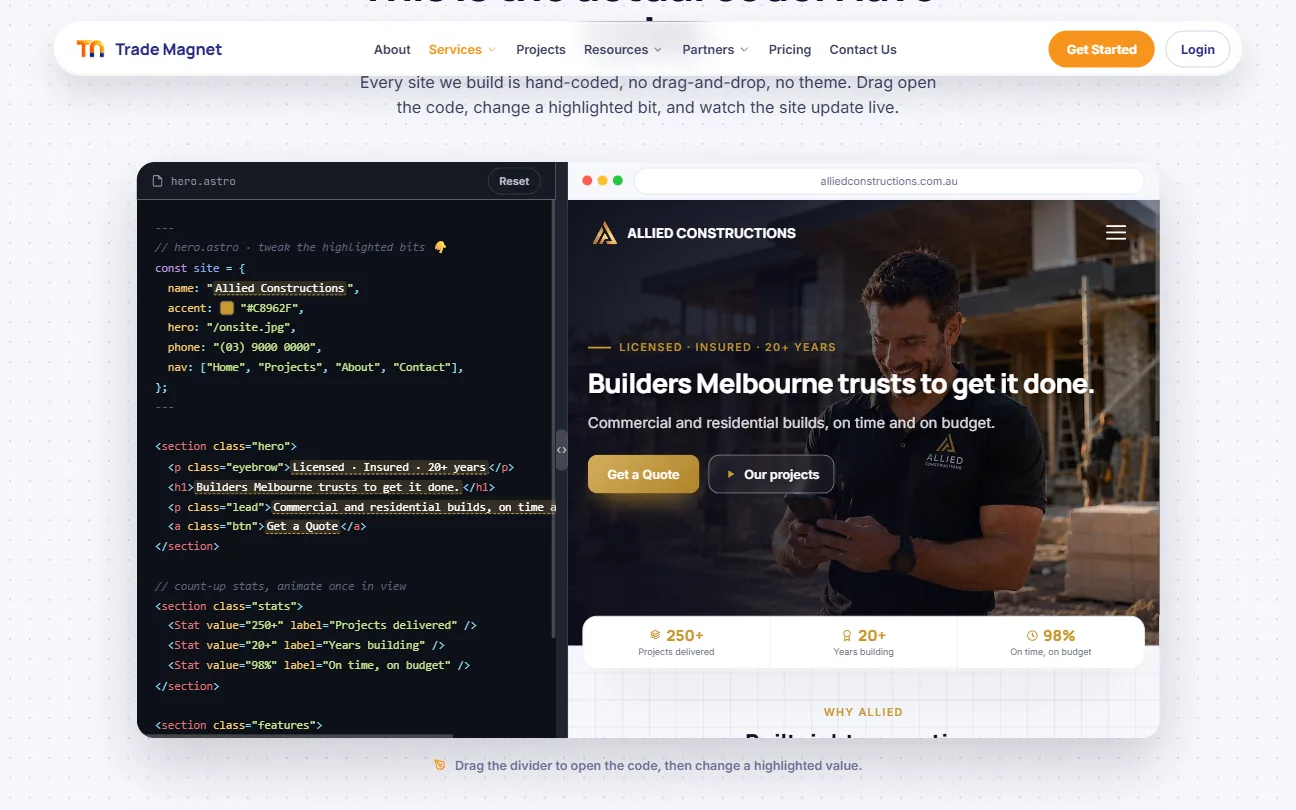
Task: Click the drag hint hand icon below demo
Action: pyautogui.click(x=440, y=766)
